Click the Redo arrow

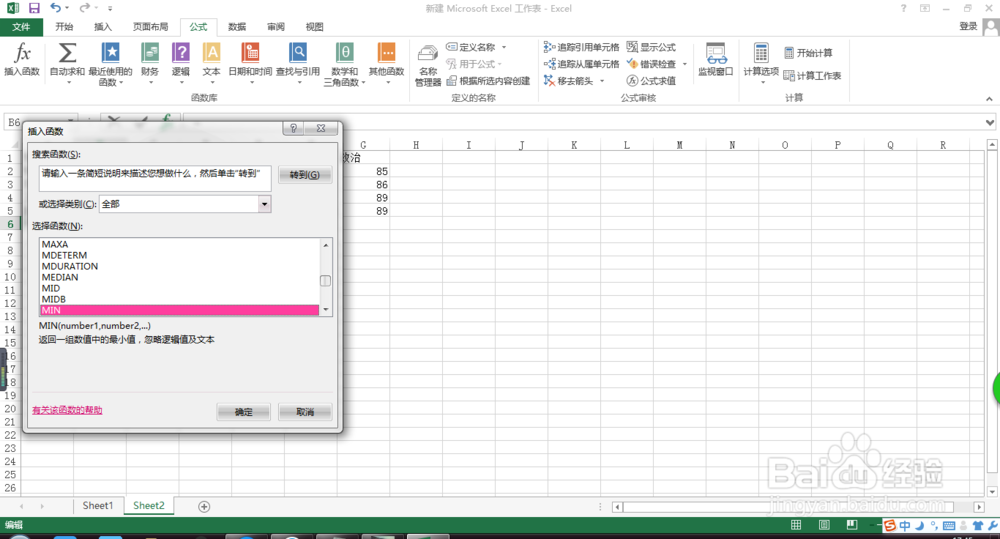84,8
